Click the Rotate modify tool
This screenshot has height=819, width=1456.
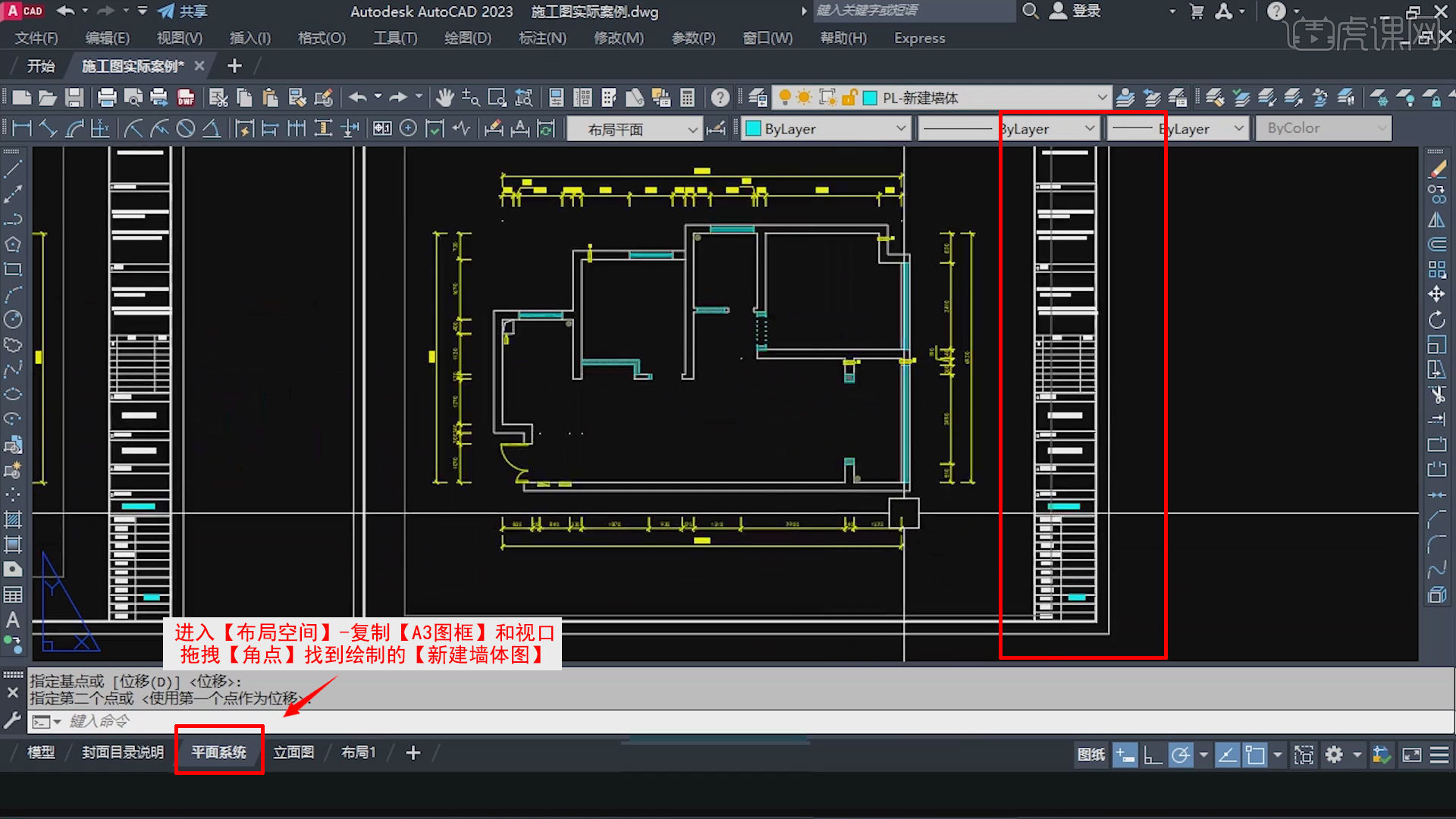(1436, 319)
